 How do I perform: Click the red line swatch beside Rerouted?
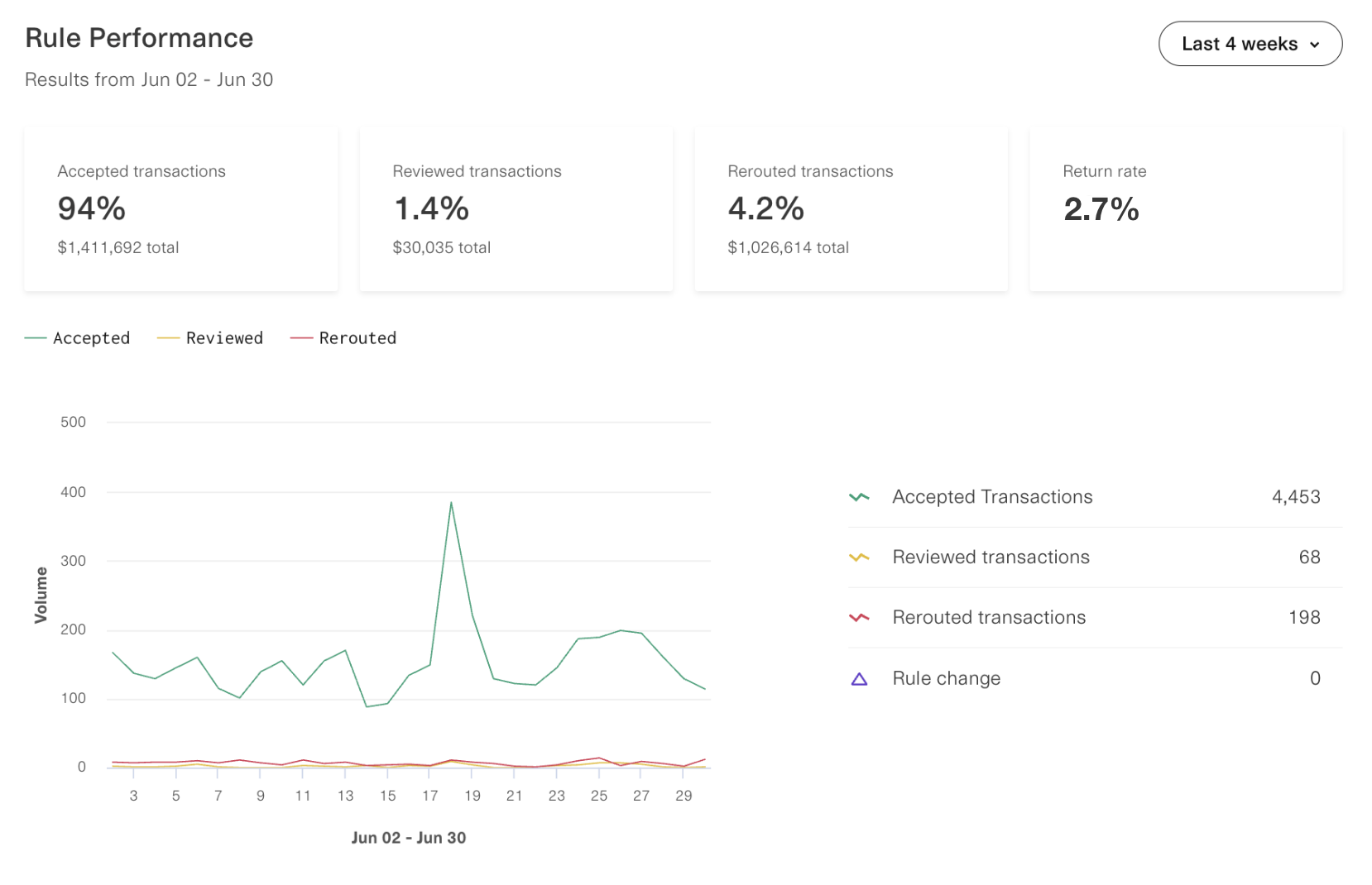pyautogui.click(x=301, y=338)
